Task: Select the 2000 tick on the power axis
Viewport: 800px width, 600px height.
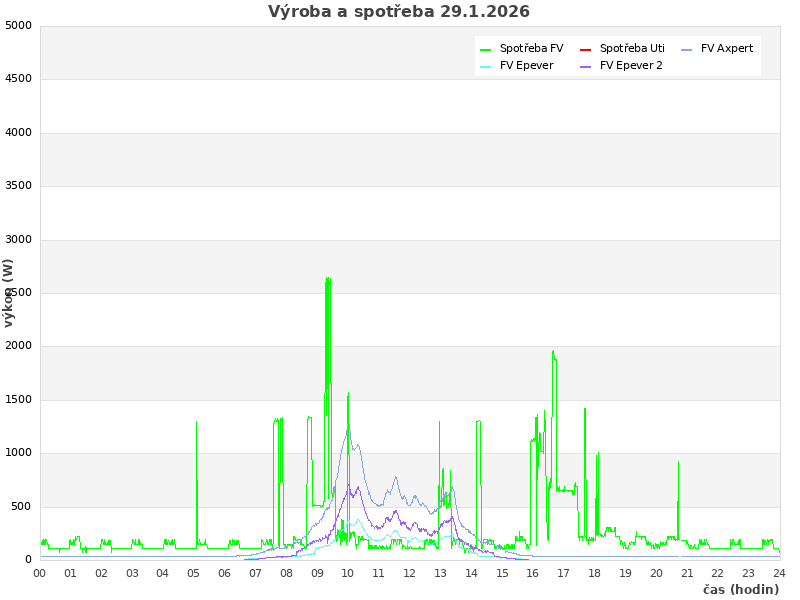Action: [x=18, y=346]
